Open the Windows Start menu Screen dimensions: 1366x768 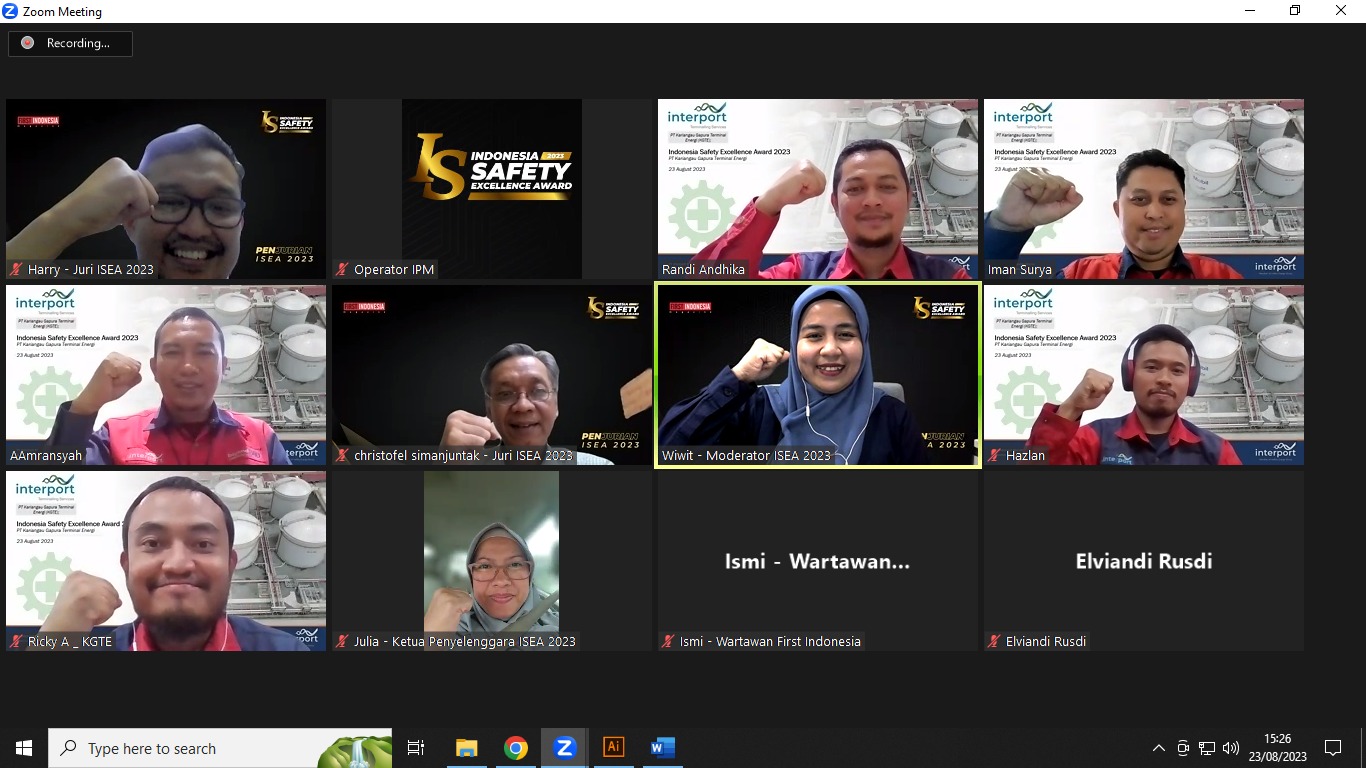pos(24,748)
